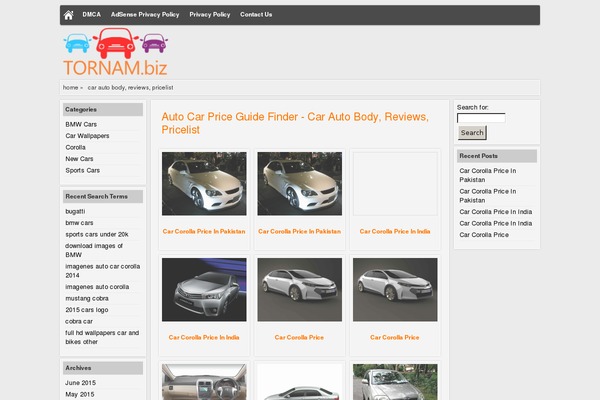Viewport: 600px width, 400px height.
Task: Open rightmost white Corolla Price thumbnail in second row
Action: pyautogui.click(x=395, y=290)
